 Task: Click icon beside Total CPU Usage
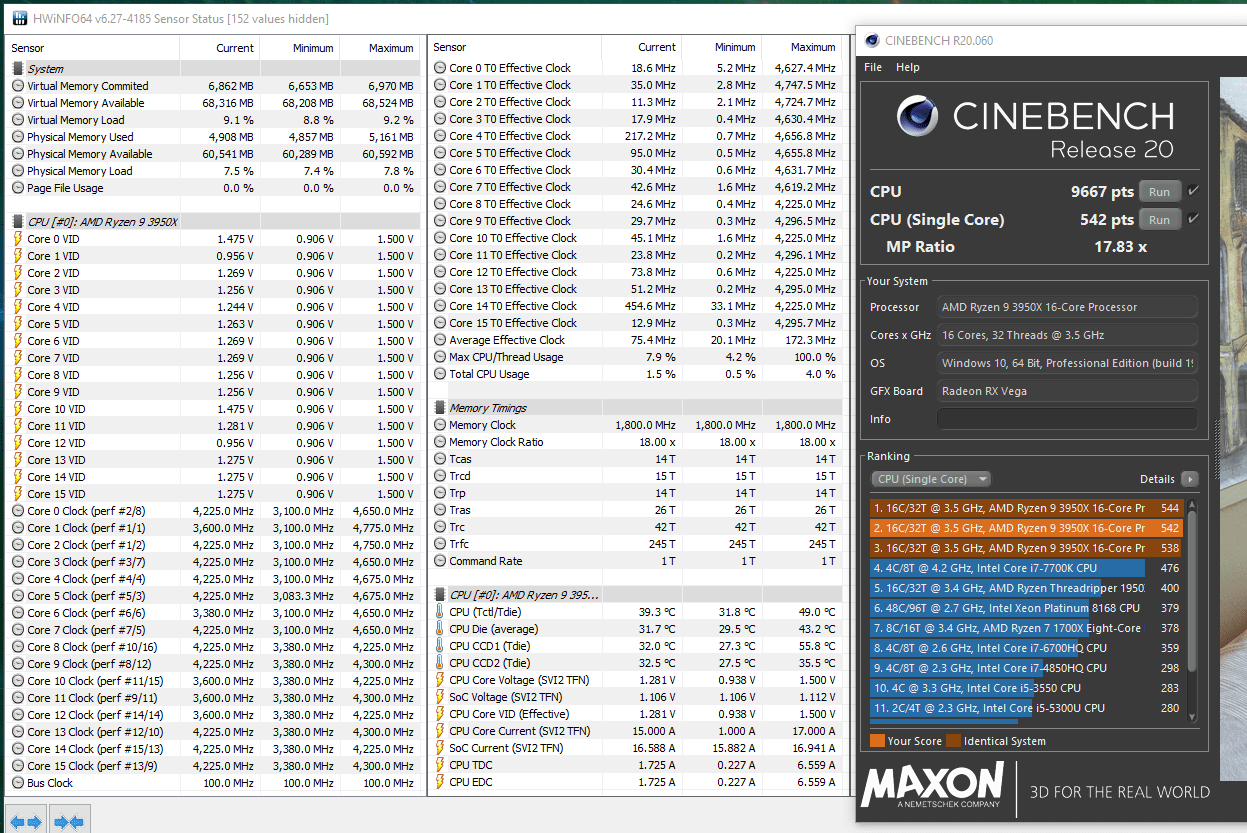click(x=441, y=374)
